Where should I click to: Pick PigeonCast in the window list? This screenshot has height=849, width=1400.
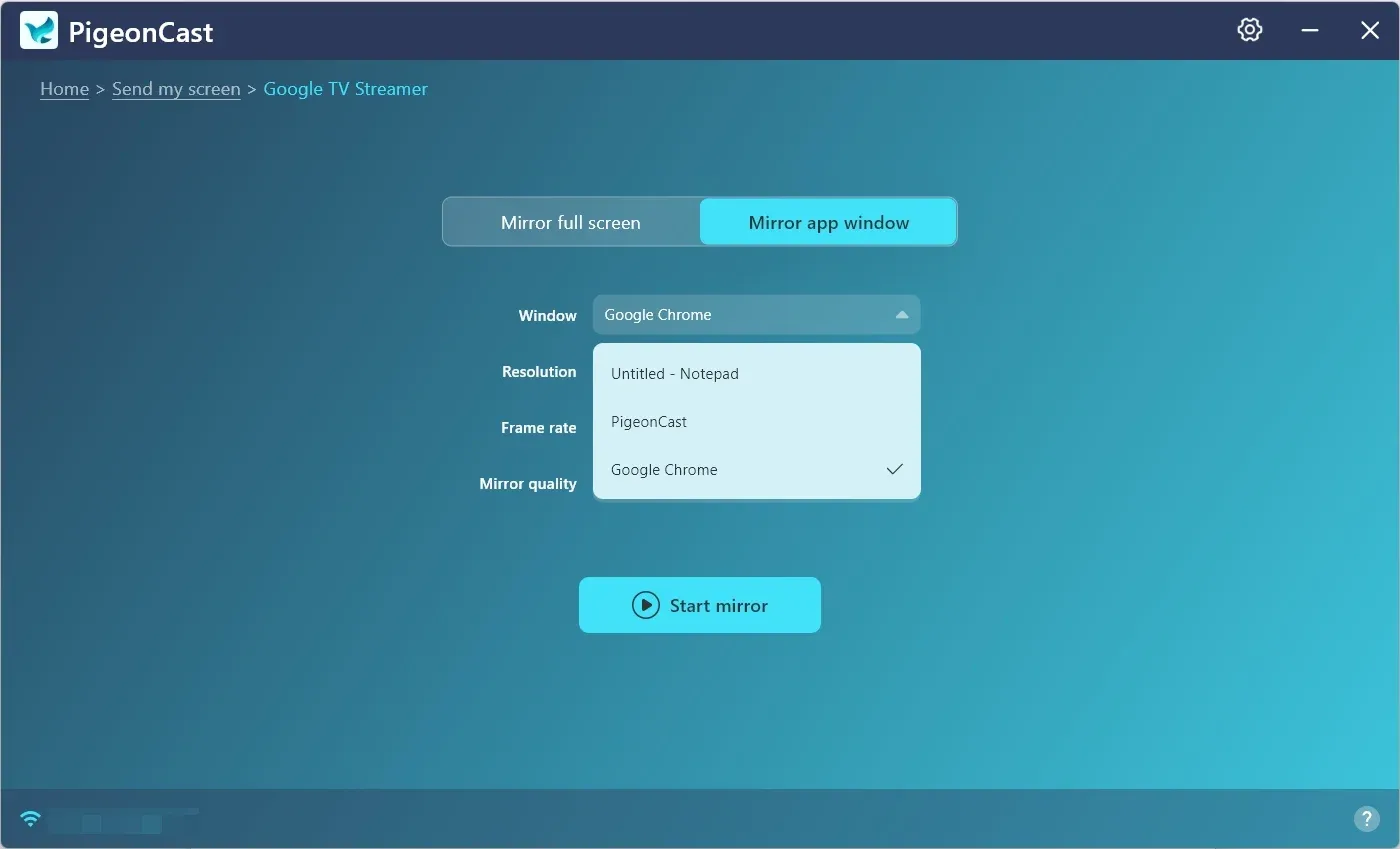[x=649, y=422]
